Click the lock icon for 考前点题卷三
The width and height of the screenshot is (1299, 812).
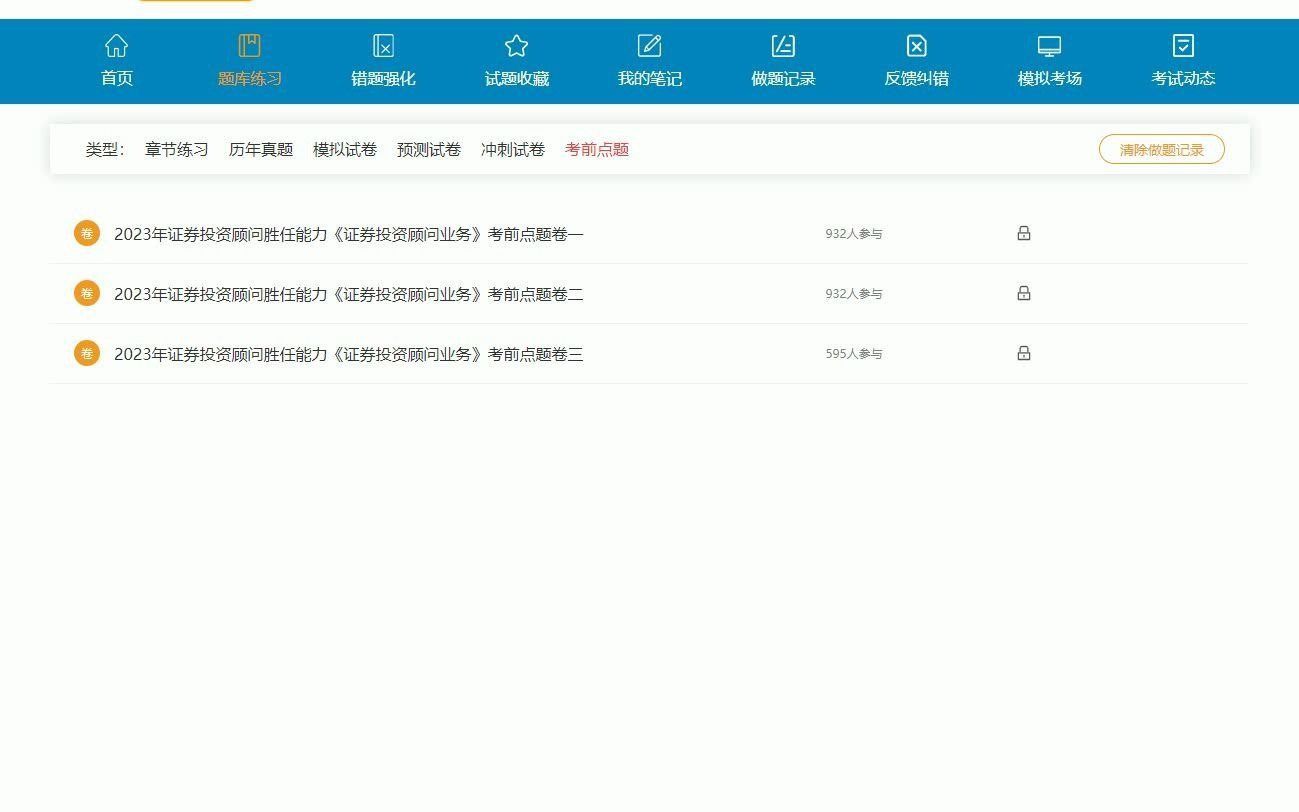pos(1024,353)
